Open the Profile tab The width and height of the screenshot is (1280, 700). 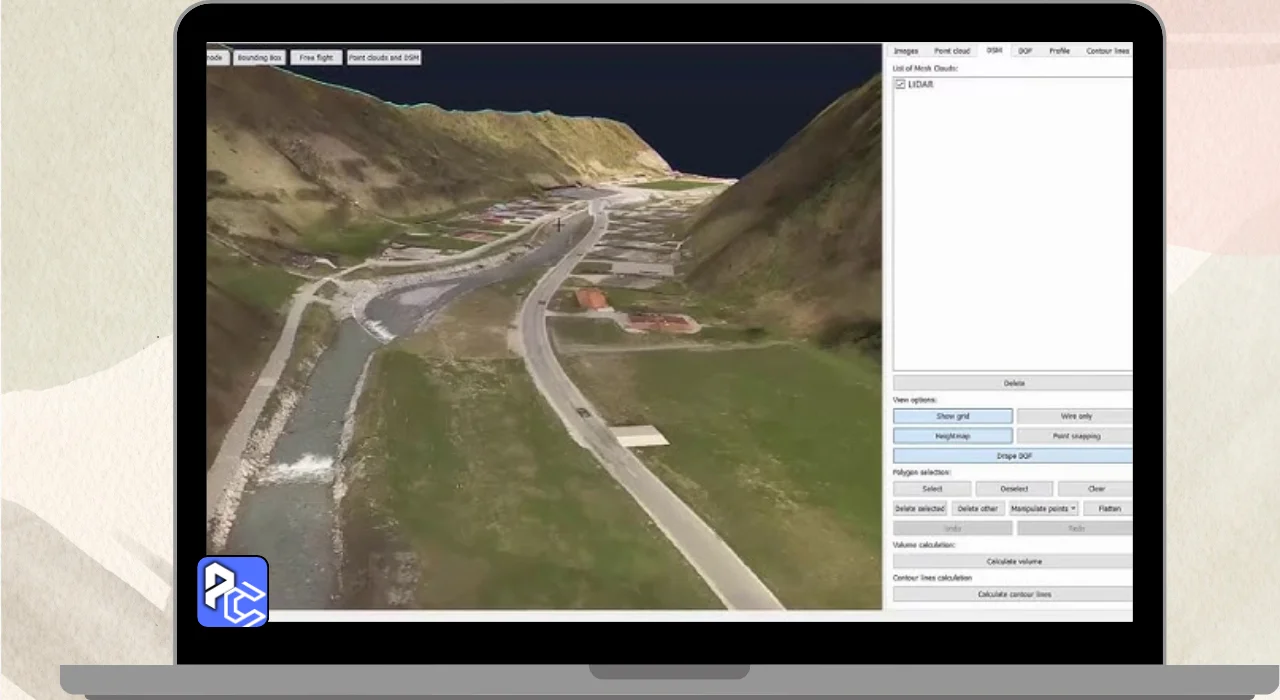[x=1059, y=50]
